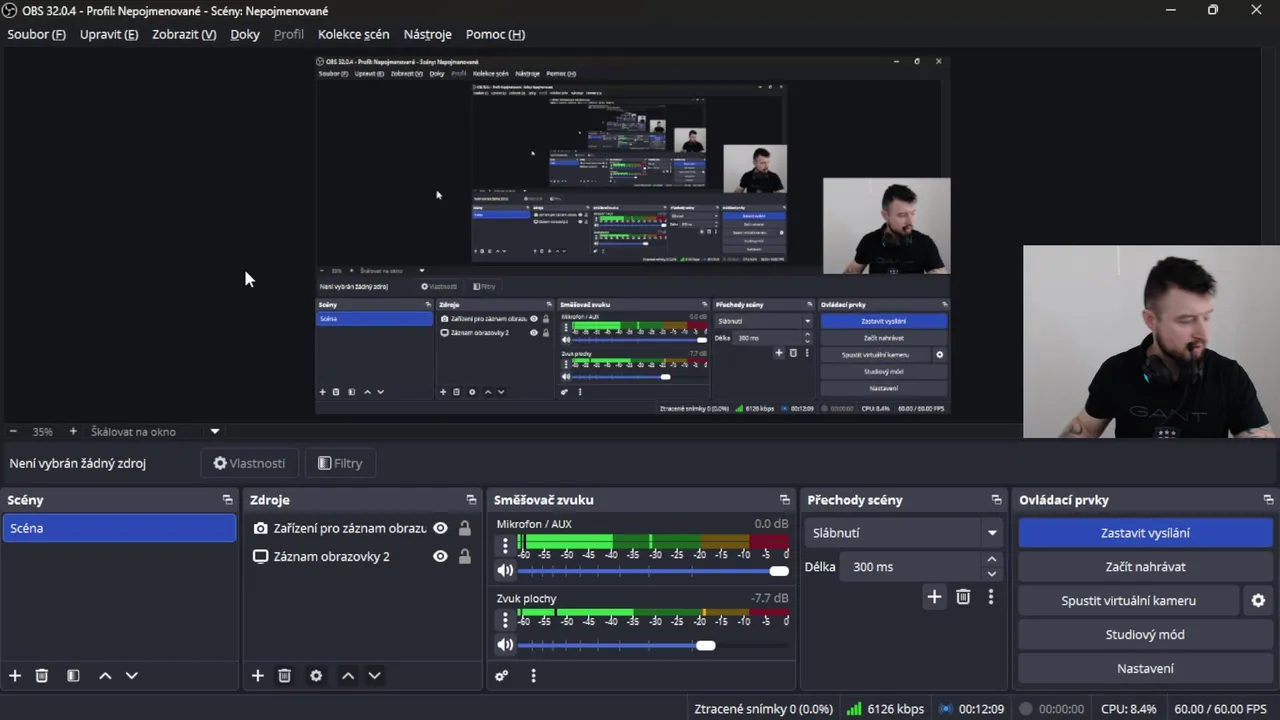1280x720 pixels.
Task: Open preview scaling dropdown arrow
Action: pyautogui.click(x=215, y=432)
